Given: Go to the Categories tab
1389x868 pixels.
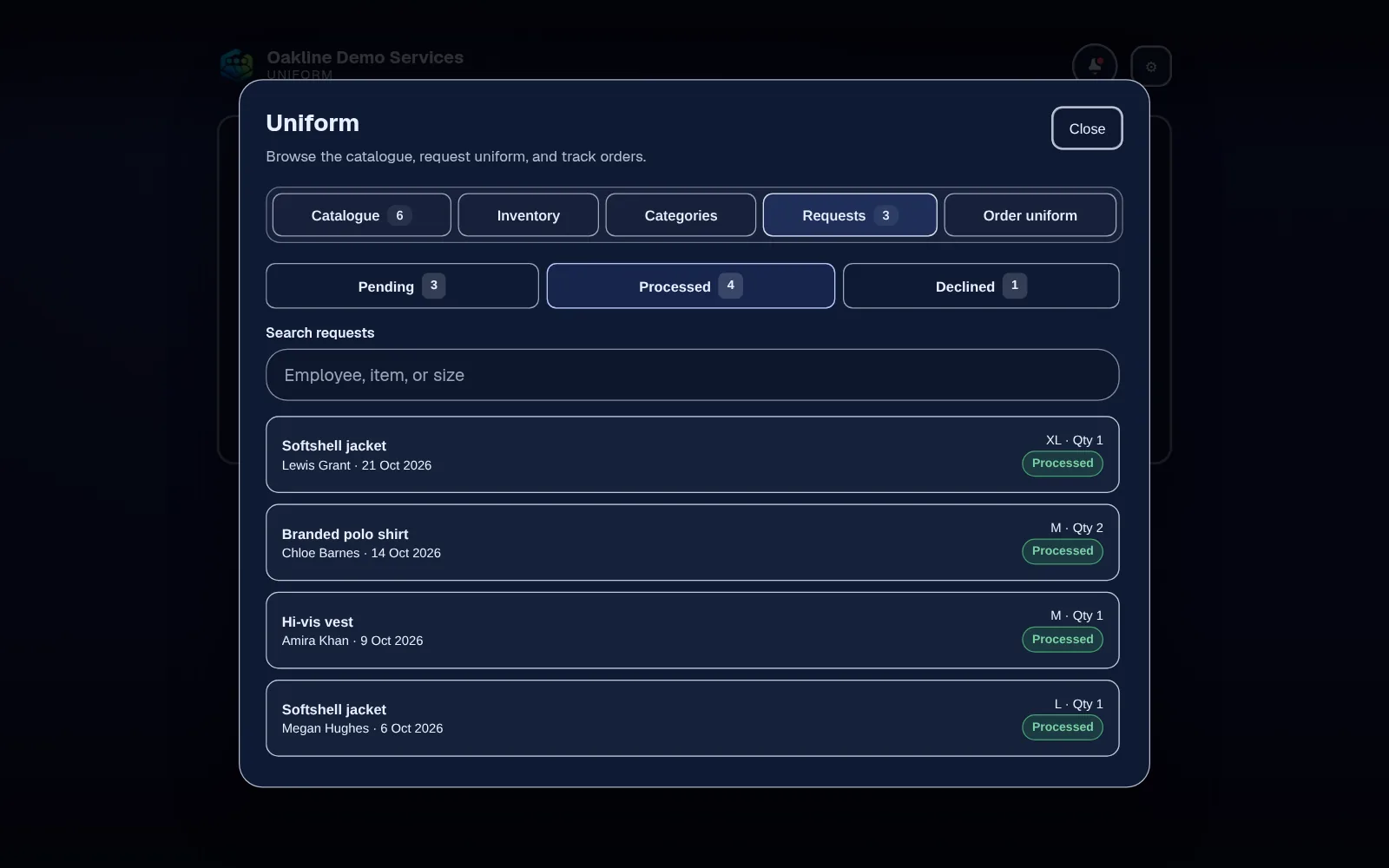Looking at the screenshot, I should pyautogui.click(x=681, y=215).
